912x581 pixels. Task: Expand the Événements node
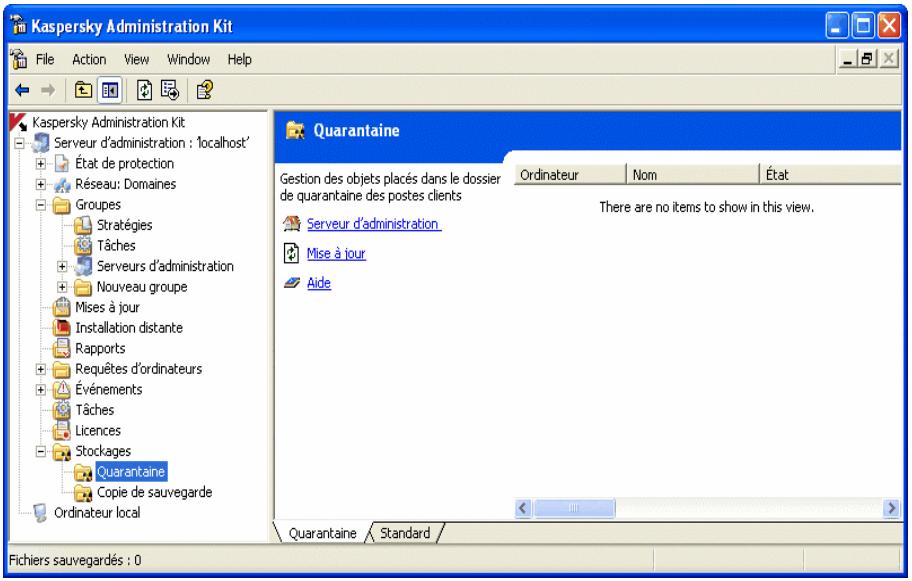click(x=41, y=390)
